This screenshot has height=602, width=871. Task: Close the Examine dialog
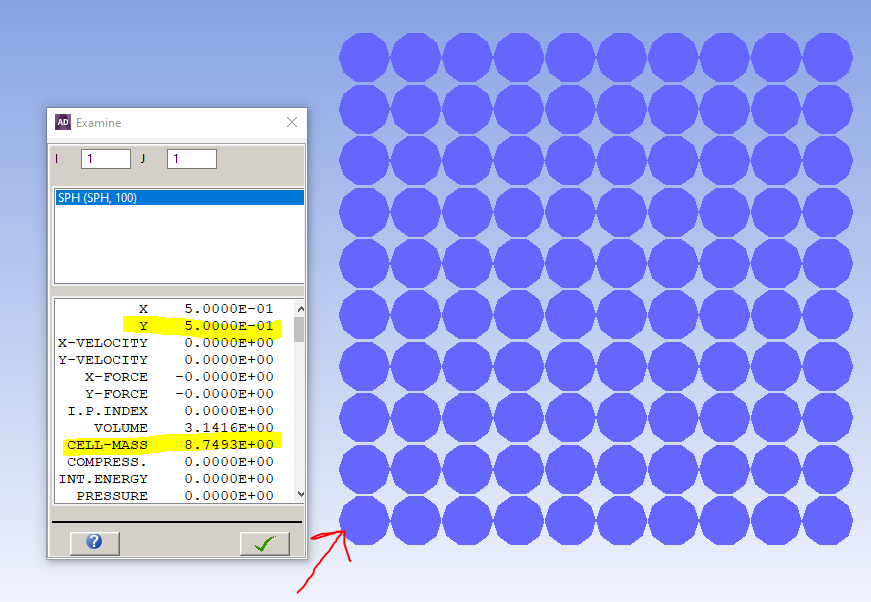point(292,122)
